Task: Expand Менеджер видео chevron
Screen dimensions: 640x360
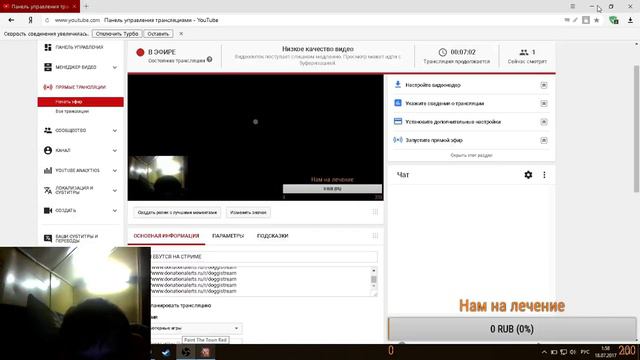Action: pyautogui.click(x=115, y=67)
